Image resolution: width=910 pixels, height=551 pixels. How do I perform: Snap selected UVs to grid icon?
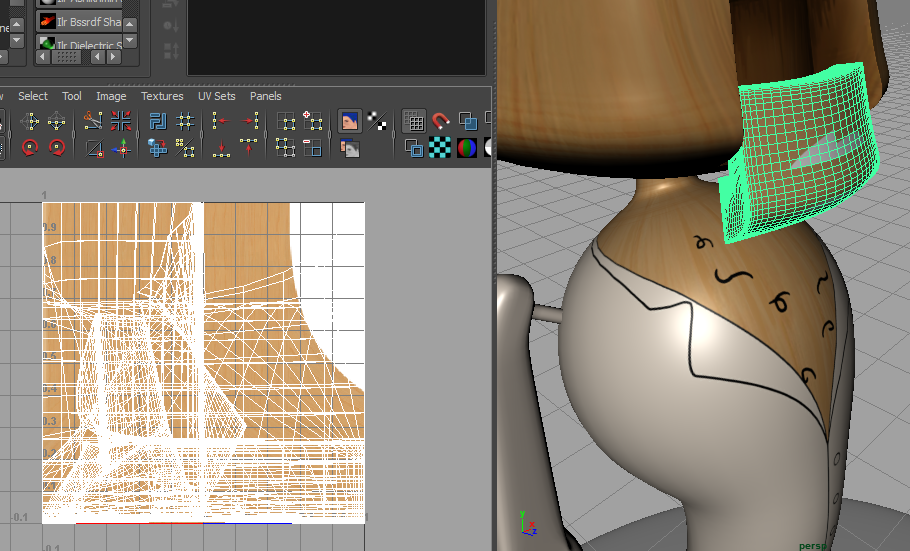(x=185, y=121)
